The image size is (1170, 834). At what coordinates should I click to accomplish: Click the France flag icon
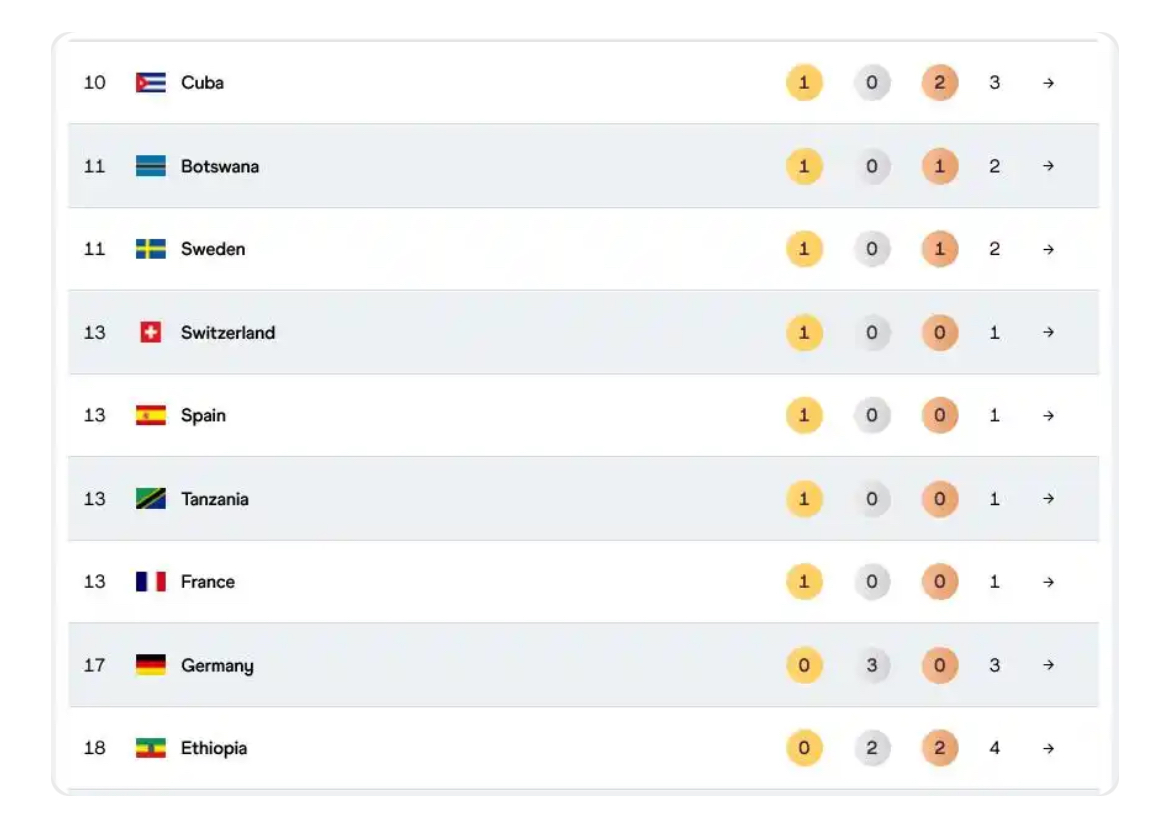tap(151, 581)
